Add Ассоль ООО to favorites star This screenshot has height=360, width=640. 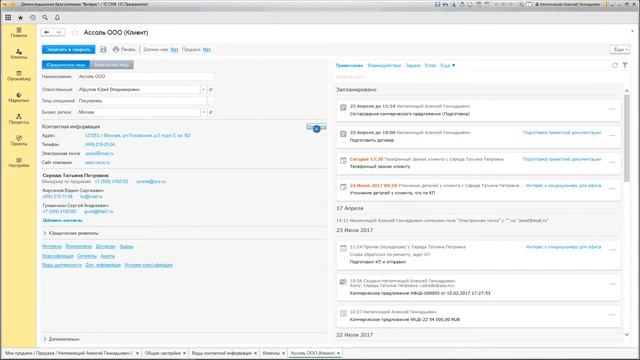[x=74, y=32]
